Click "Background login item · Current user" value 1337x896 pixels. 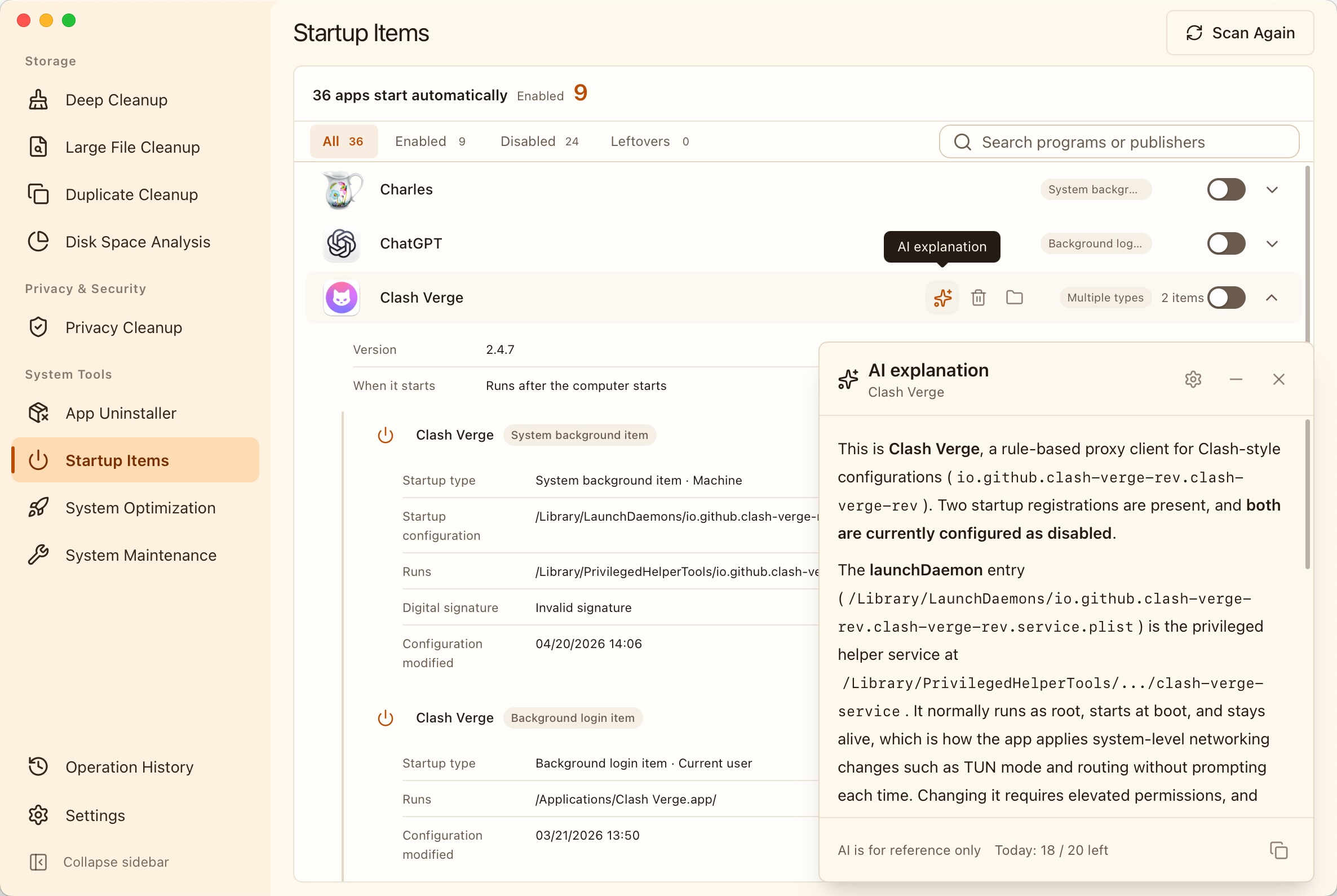point(643,764)
